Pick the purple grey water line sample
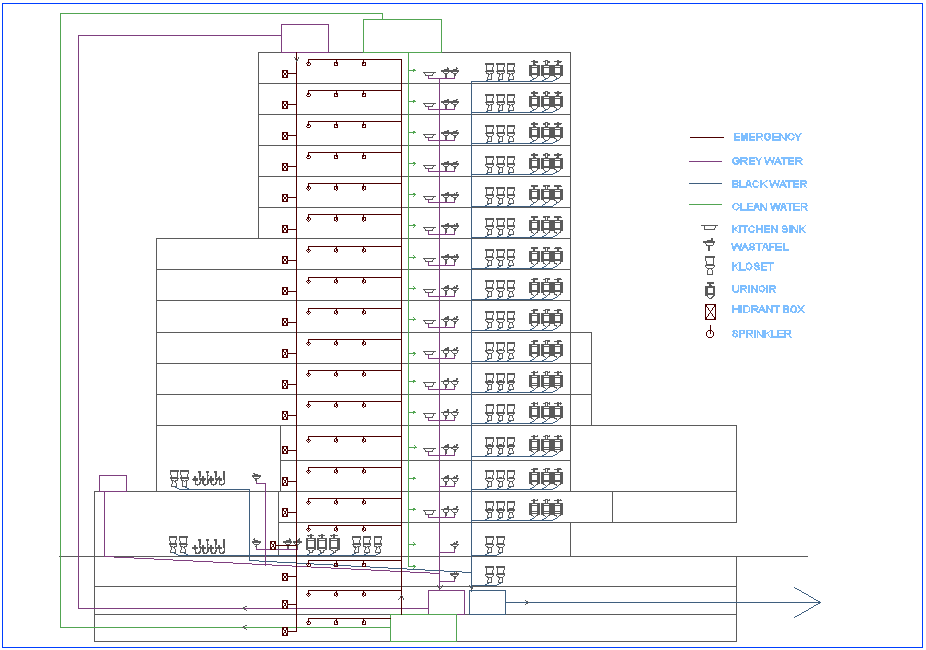 (706, 161)
